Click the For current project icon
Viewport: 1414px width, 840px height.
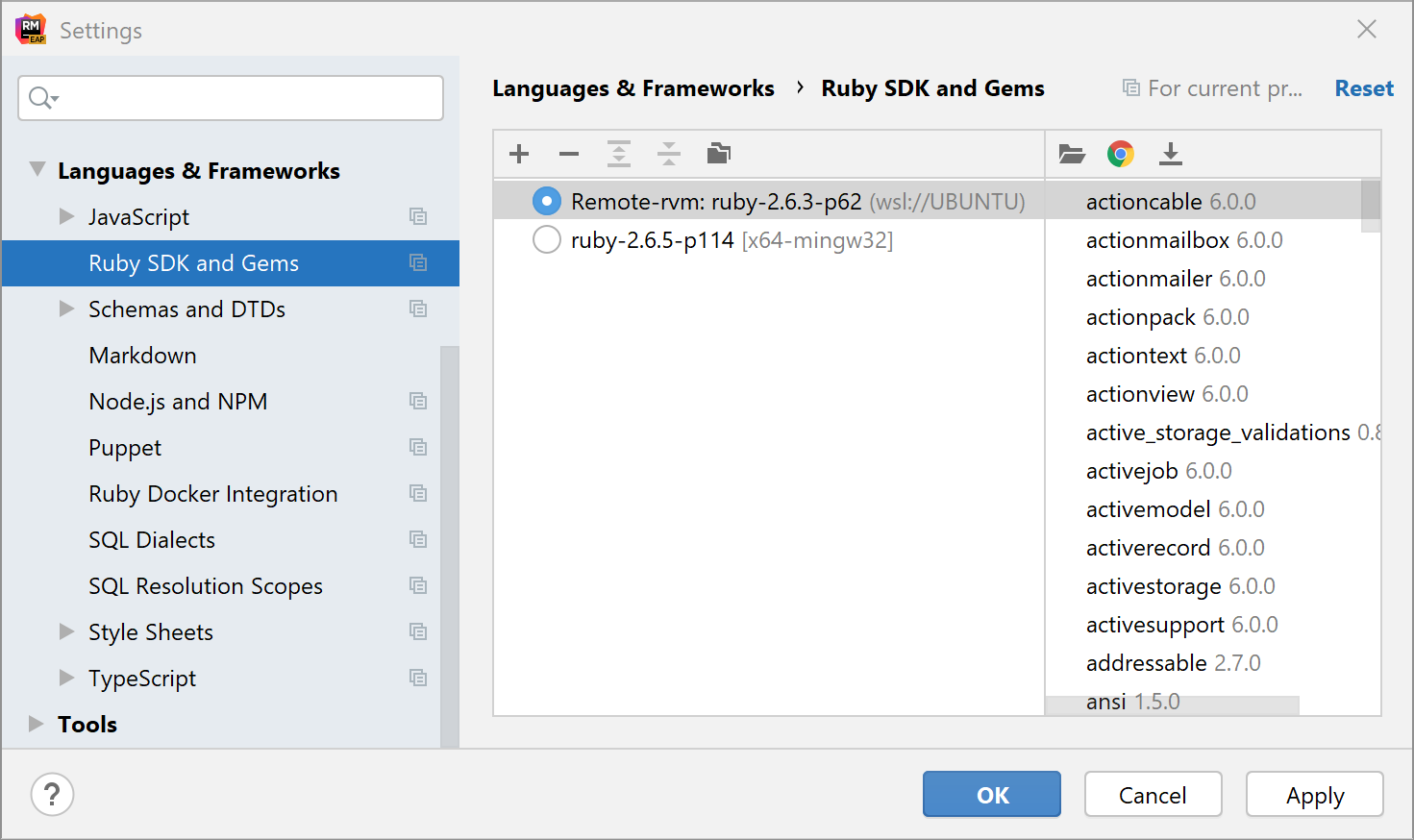tap(1130, 87)
